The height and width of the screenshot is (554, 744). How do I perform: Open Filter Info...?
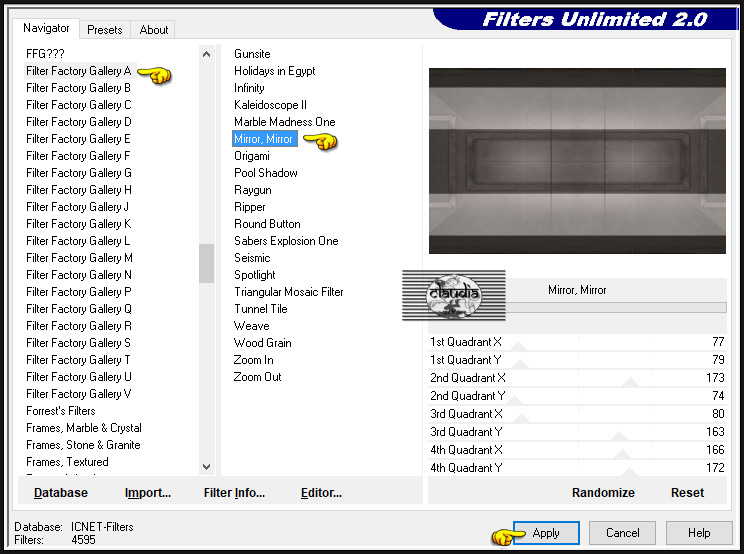234,493
